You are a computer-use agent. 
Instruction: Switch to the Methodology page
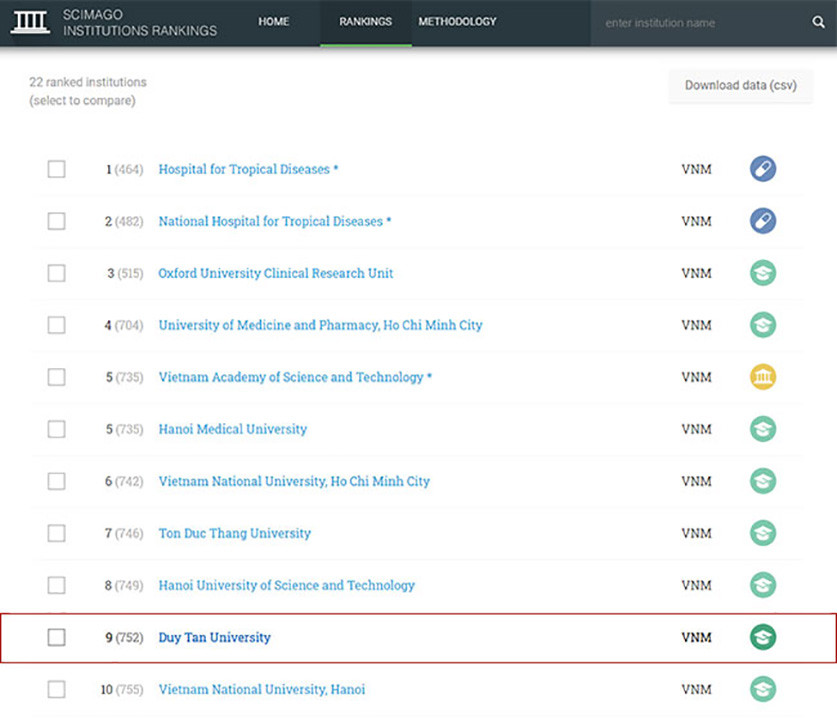[x=457, y=22]
